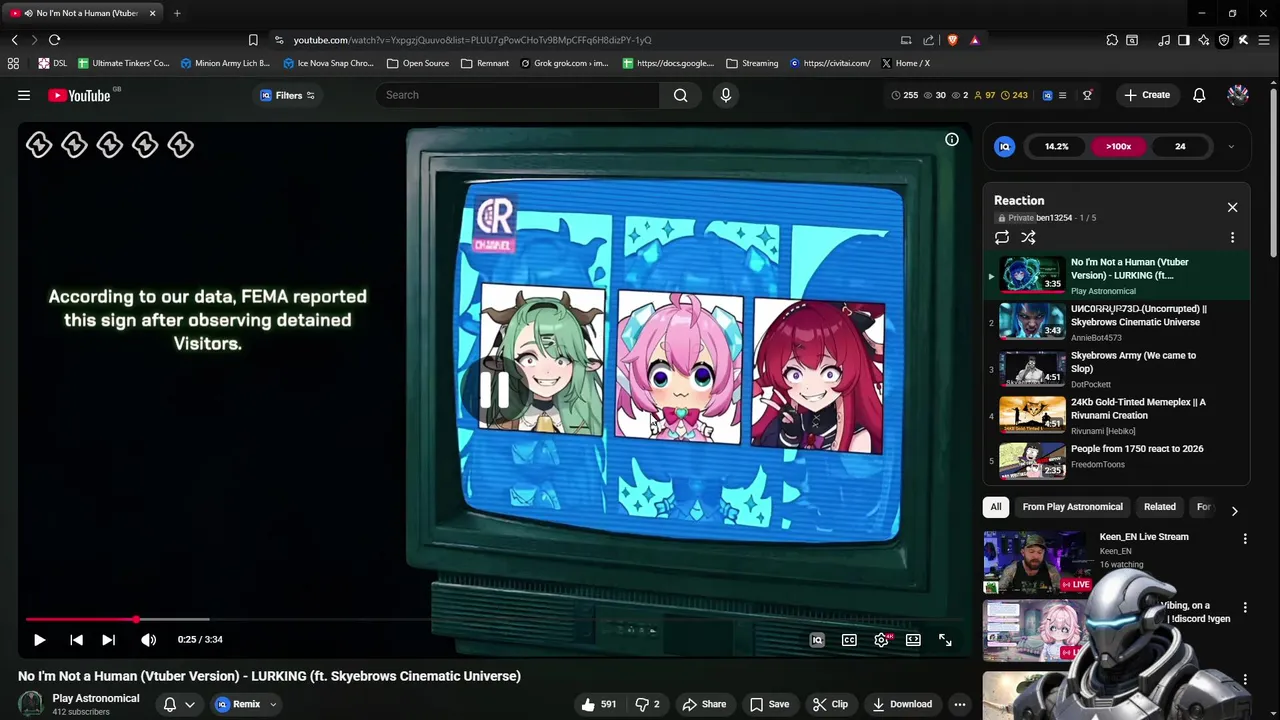Image resolution: width=1280 pixels, height=720 pixels.
Task: Click the 14.2% vidIQ stat pill
Action: (x=1056, y=147)
